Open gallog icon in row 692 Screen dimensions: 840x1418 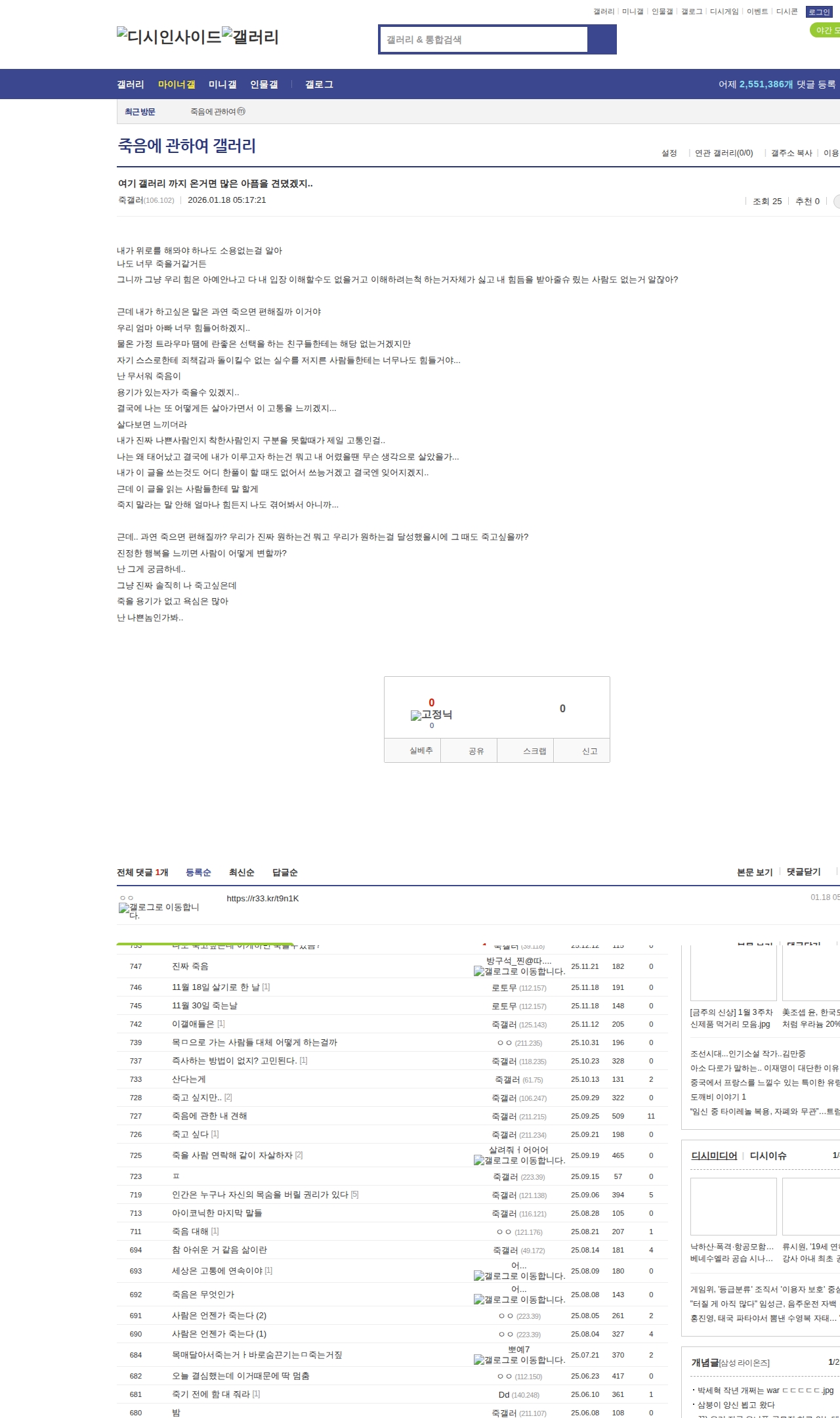pos(519,1299)
